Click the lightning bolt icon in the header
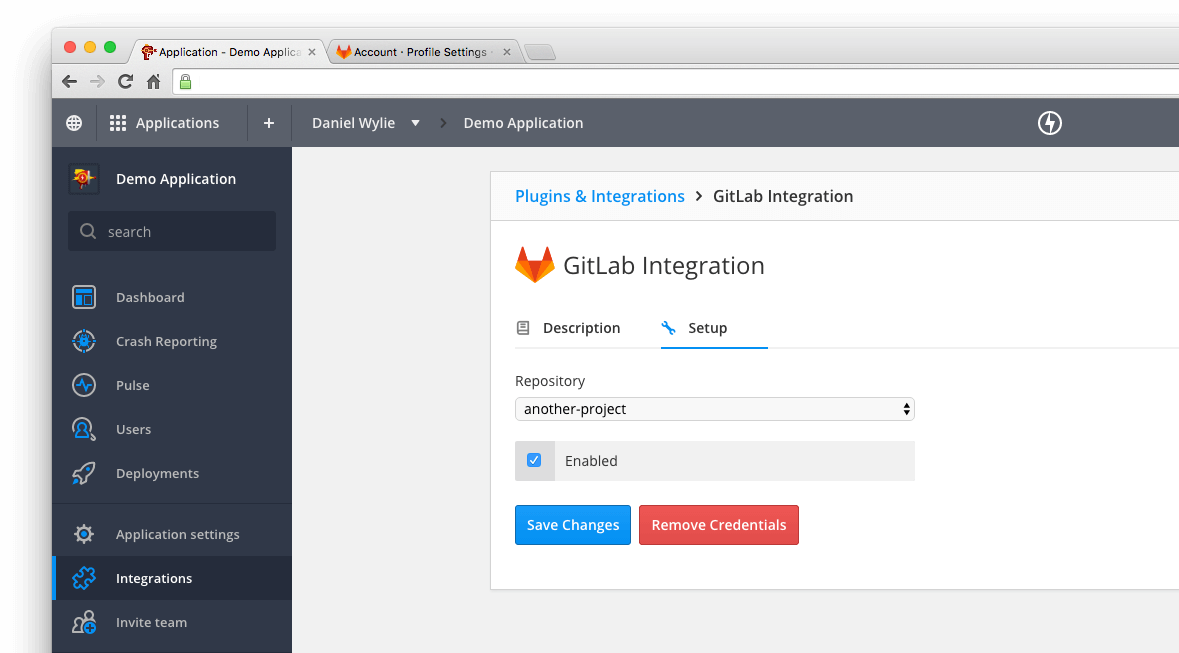Screen dimensions: 1179x653 coord(1049,122)
